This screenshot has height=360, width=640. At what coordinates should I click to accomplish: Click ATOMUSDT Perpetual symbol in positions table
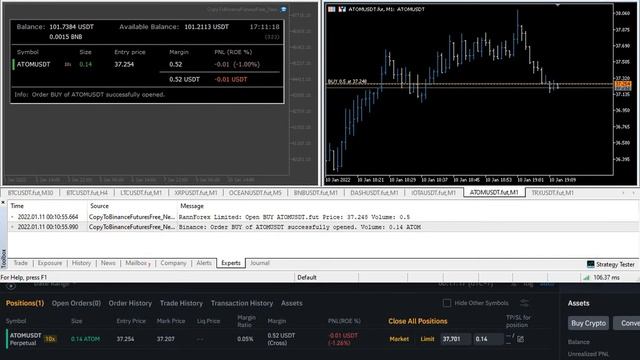point(25,339)
